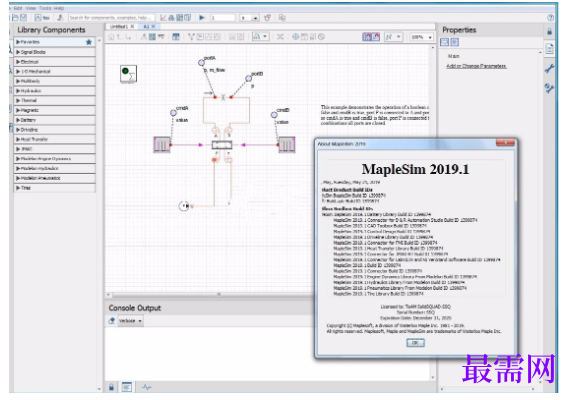
Task: Open the Verbose console level dropdown
Action: pyautogui.click(x=130, y=321)
